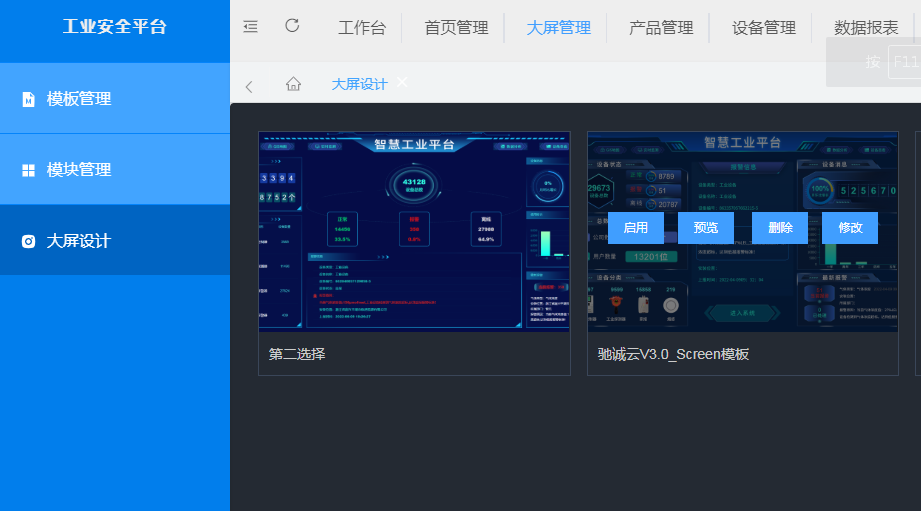Click the 预览 button on the template
The width and height of the screenshot is (921, 511).
point(705,228)
